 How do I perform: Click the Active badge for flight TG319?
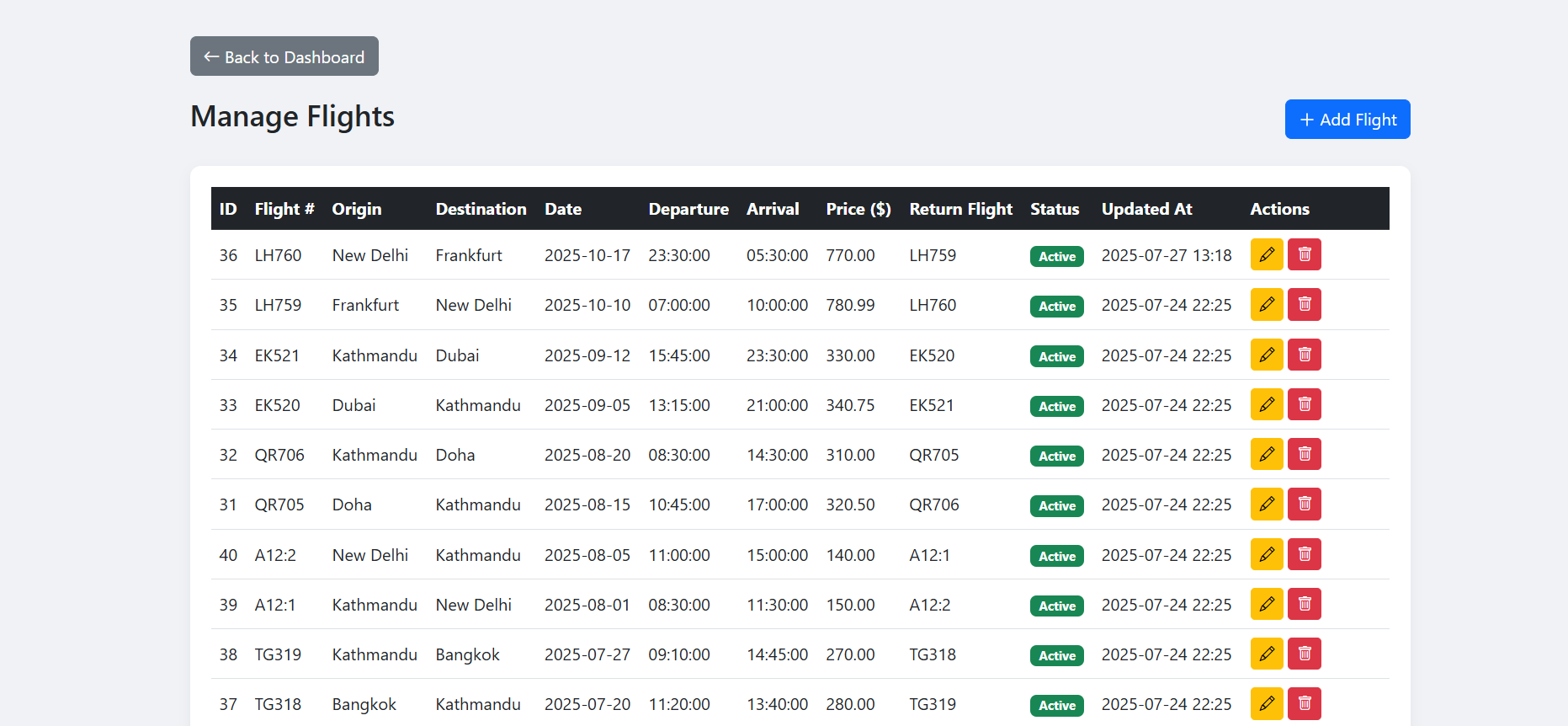[1056, 655]
